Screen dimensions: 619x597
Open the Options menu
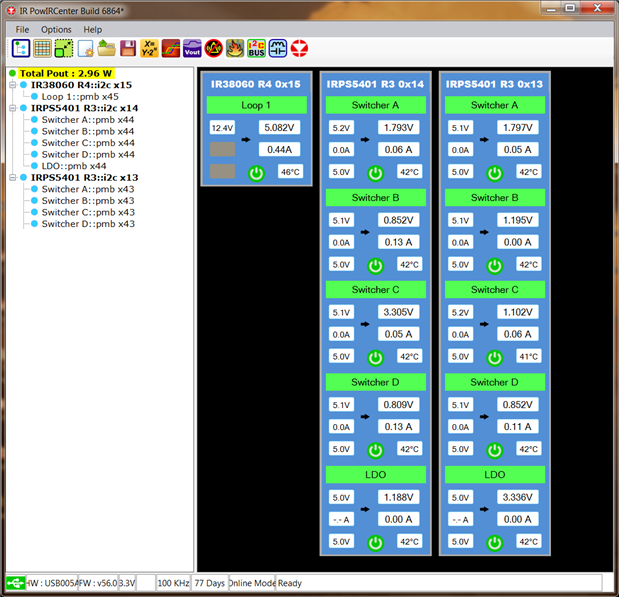click(x=56, y=30)
